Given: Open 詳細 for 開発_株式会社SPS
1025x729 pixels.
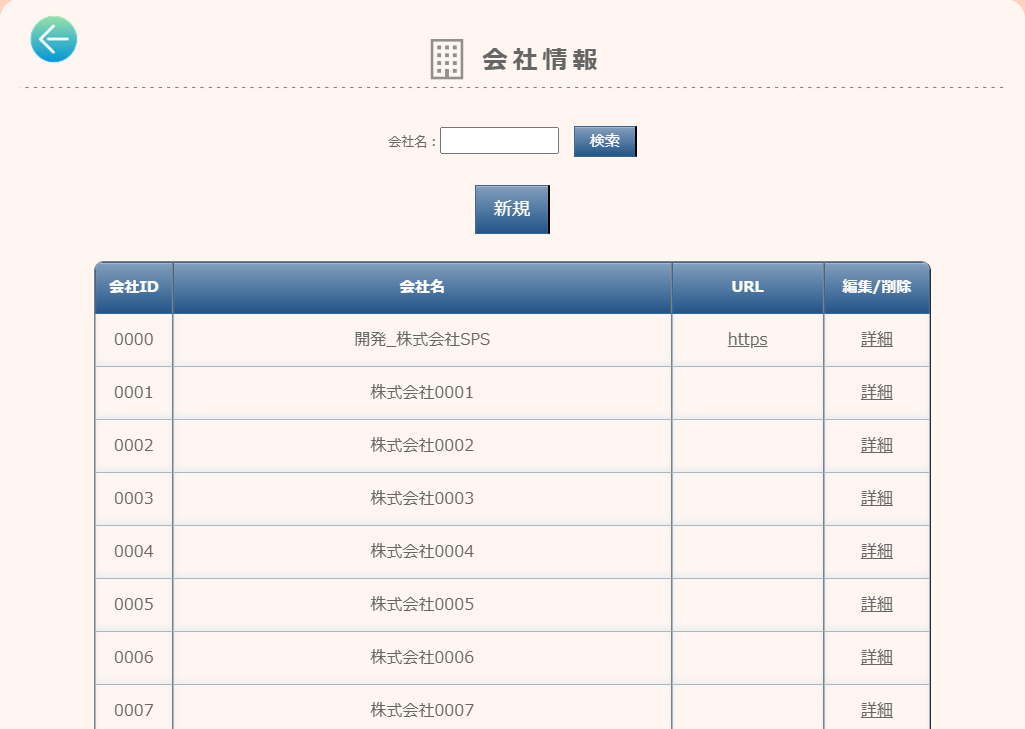Looking at the screenshot, I should point(876,339).
